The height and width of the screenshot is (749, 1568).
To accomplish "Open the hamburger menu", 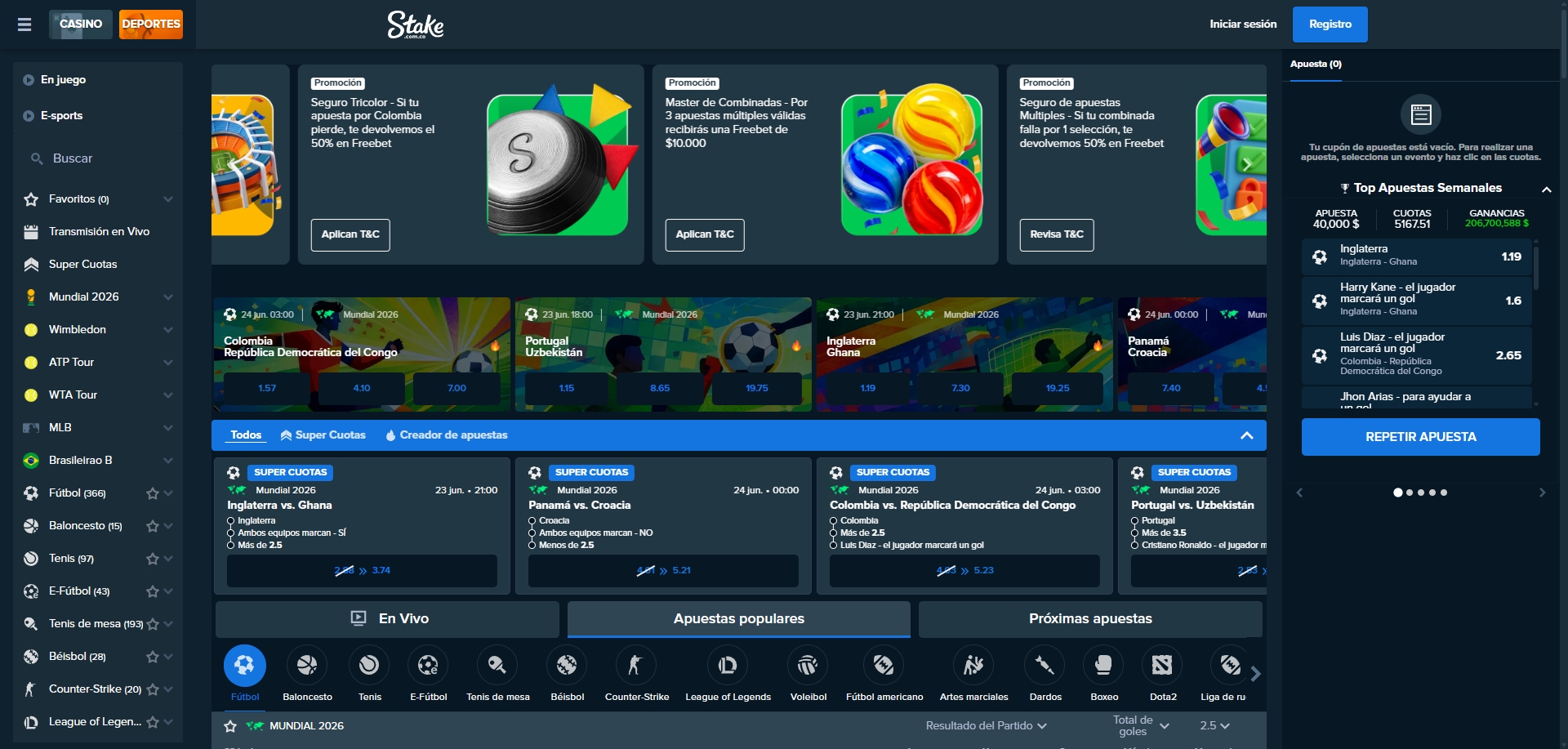I will 24,25.
